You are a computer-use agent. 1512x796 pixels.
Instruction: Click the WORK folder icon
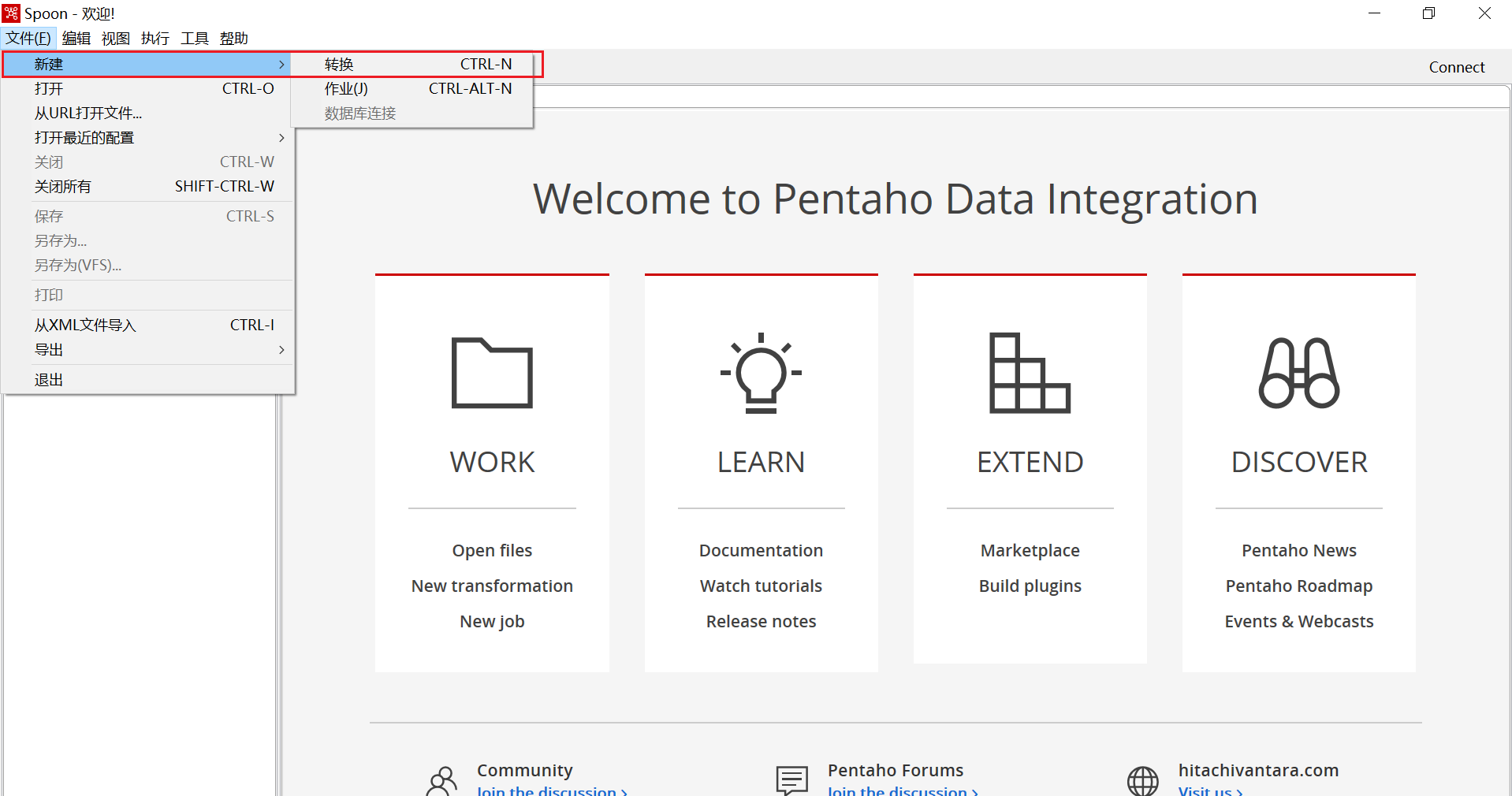click(492, 373)
